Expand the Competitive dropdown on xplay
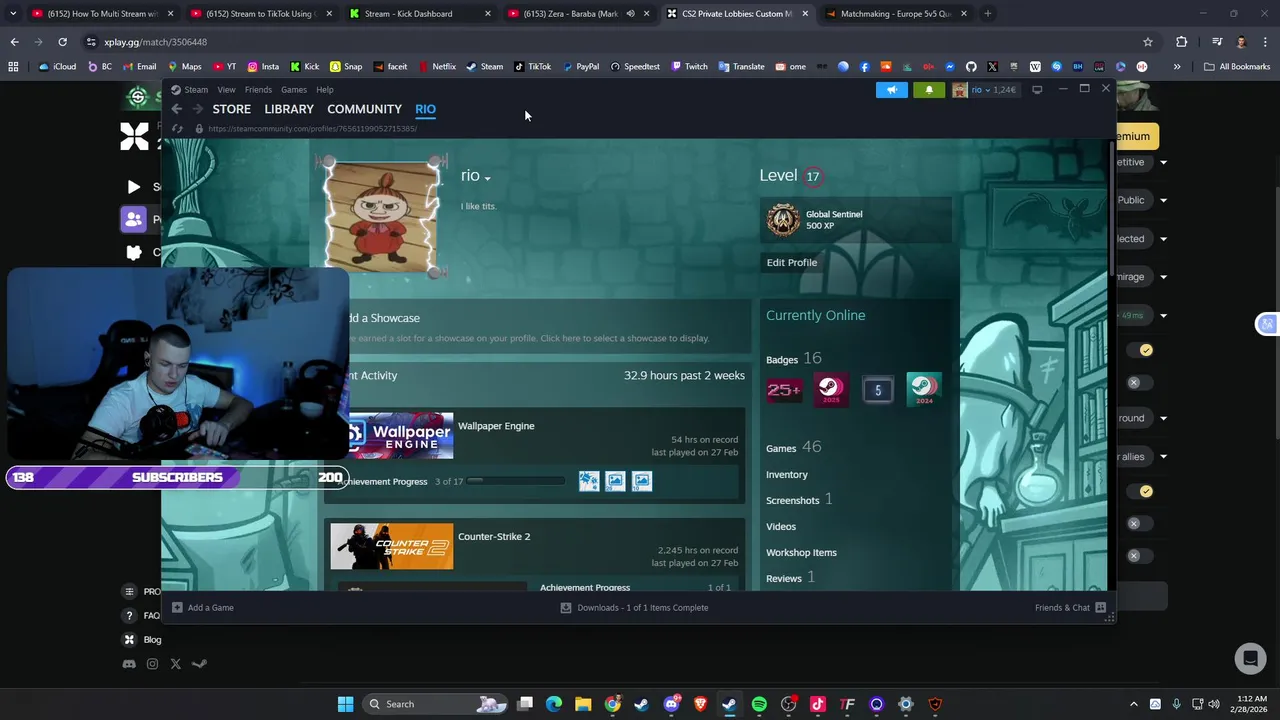Image resolution: width=1280 pixels, height=720 pixels. (1163, 162)
